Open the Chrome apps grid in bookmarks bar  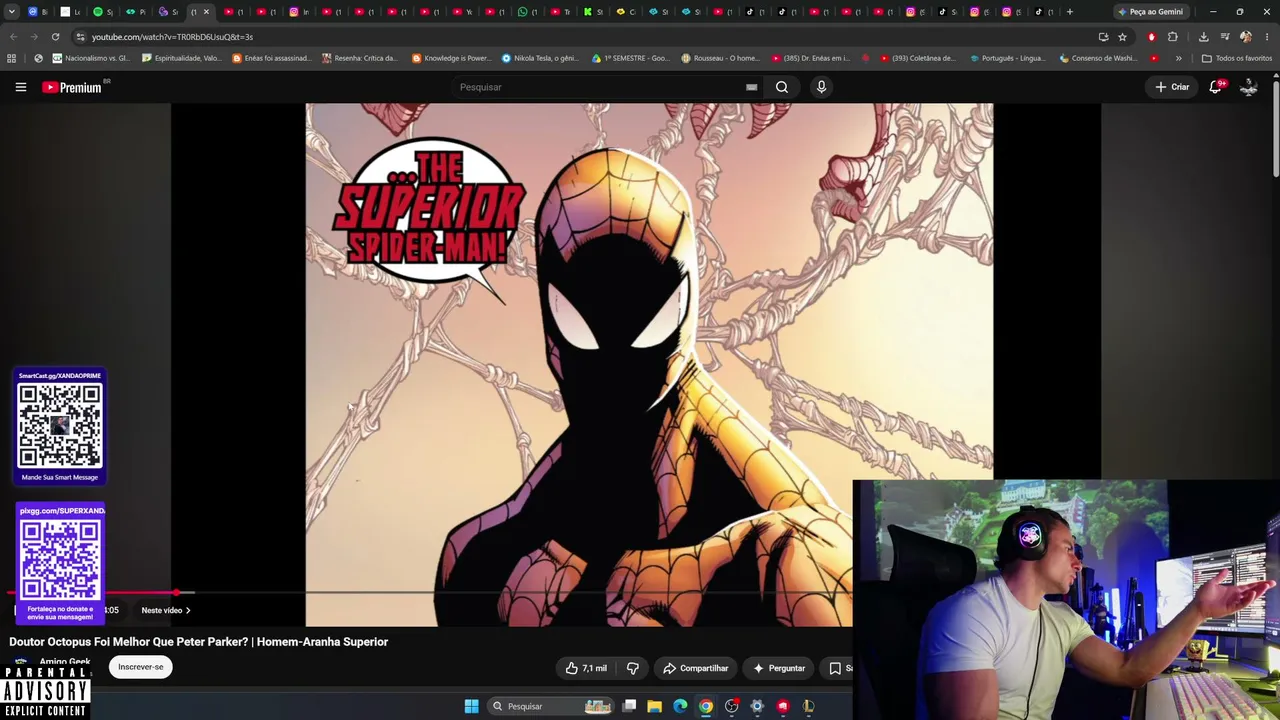coord(12,58)
